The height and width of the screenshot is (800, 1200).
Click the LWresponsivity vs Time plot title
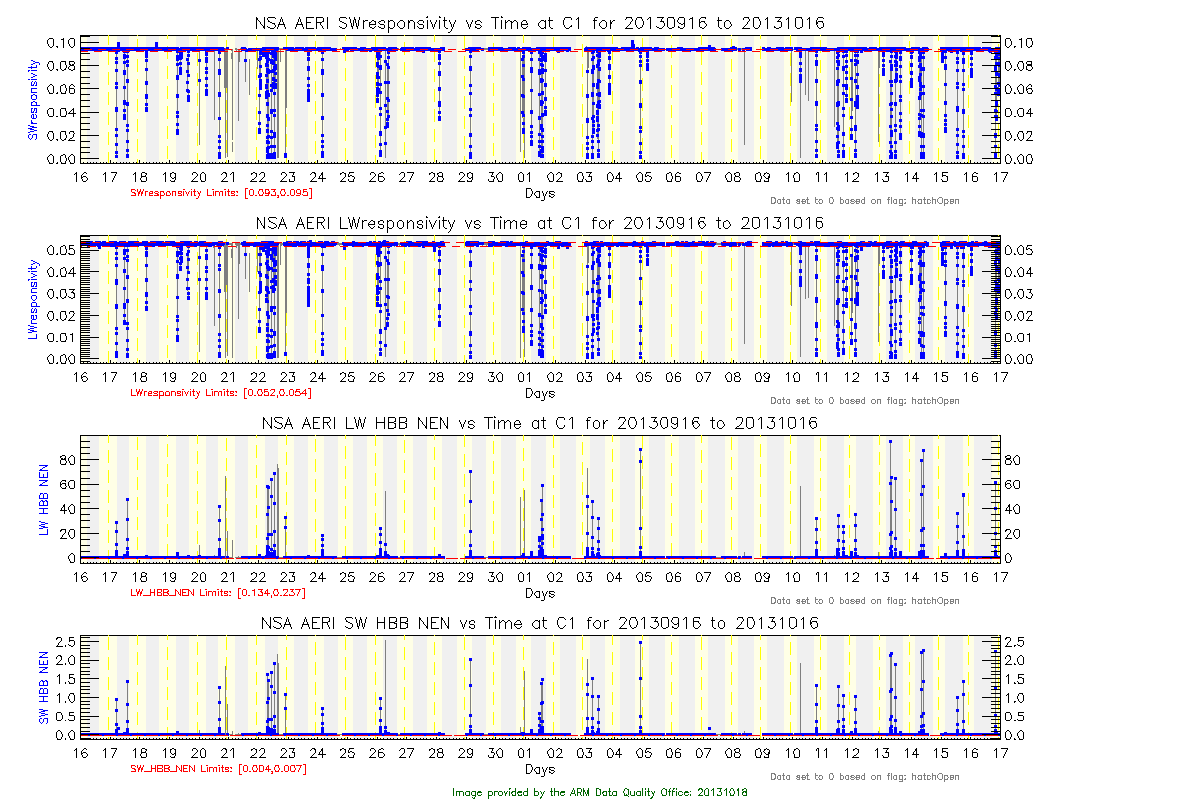tap(540, 223)
